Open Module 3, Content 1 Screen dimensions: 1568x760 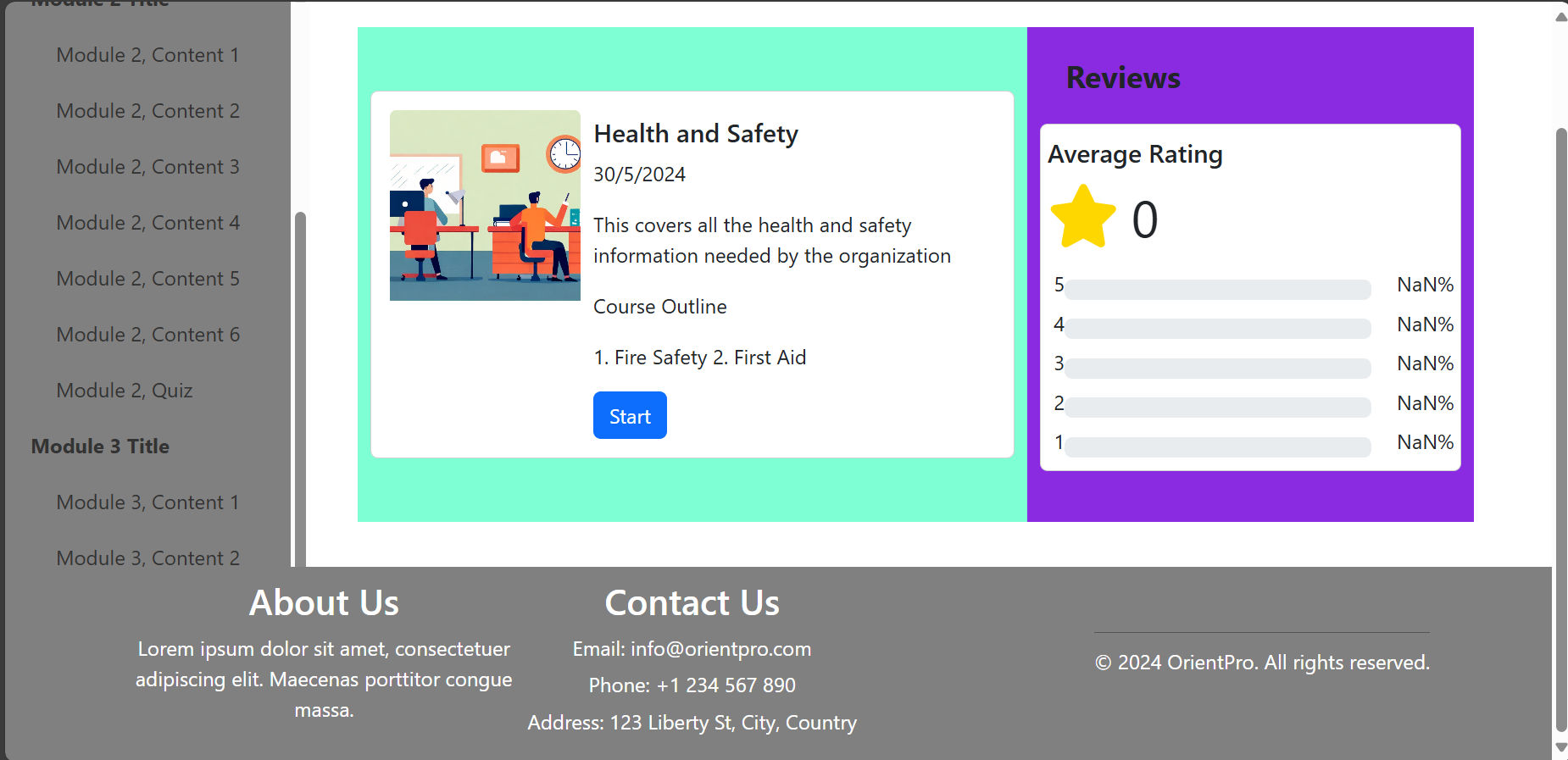(148, 502)
